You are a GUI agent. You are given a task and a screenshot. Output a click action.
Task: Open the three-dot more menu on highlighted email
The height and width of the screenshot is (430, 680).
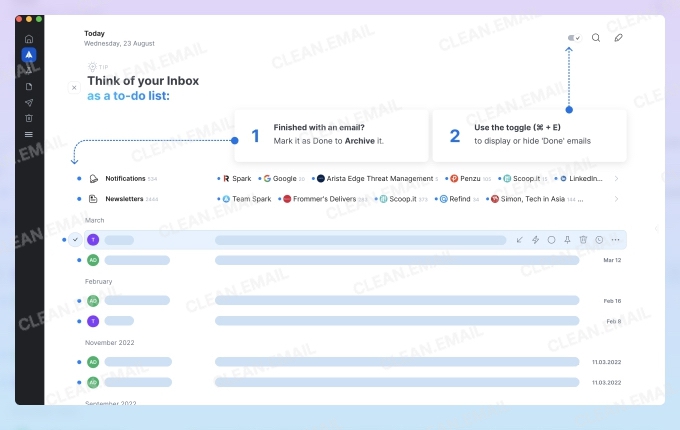click(x=615, y=240)
